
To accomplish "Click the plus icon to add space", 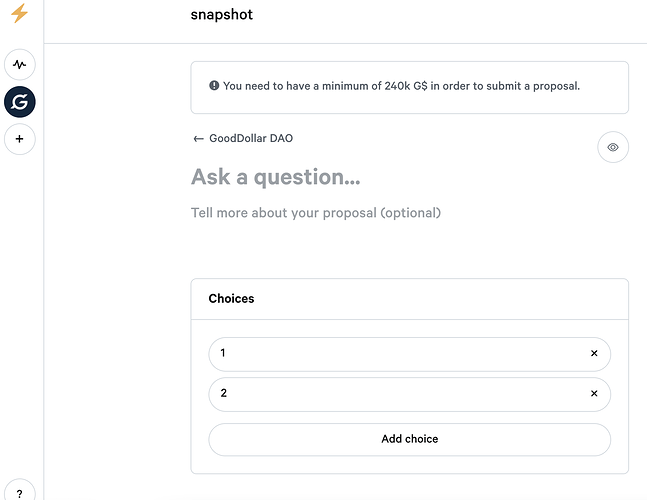I will click(x=19, y=139).
